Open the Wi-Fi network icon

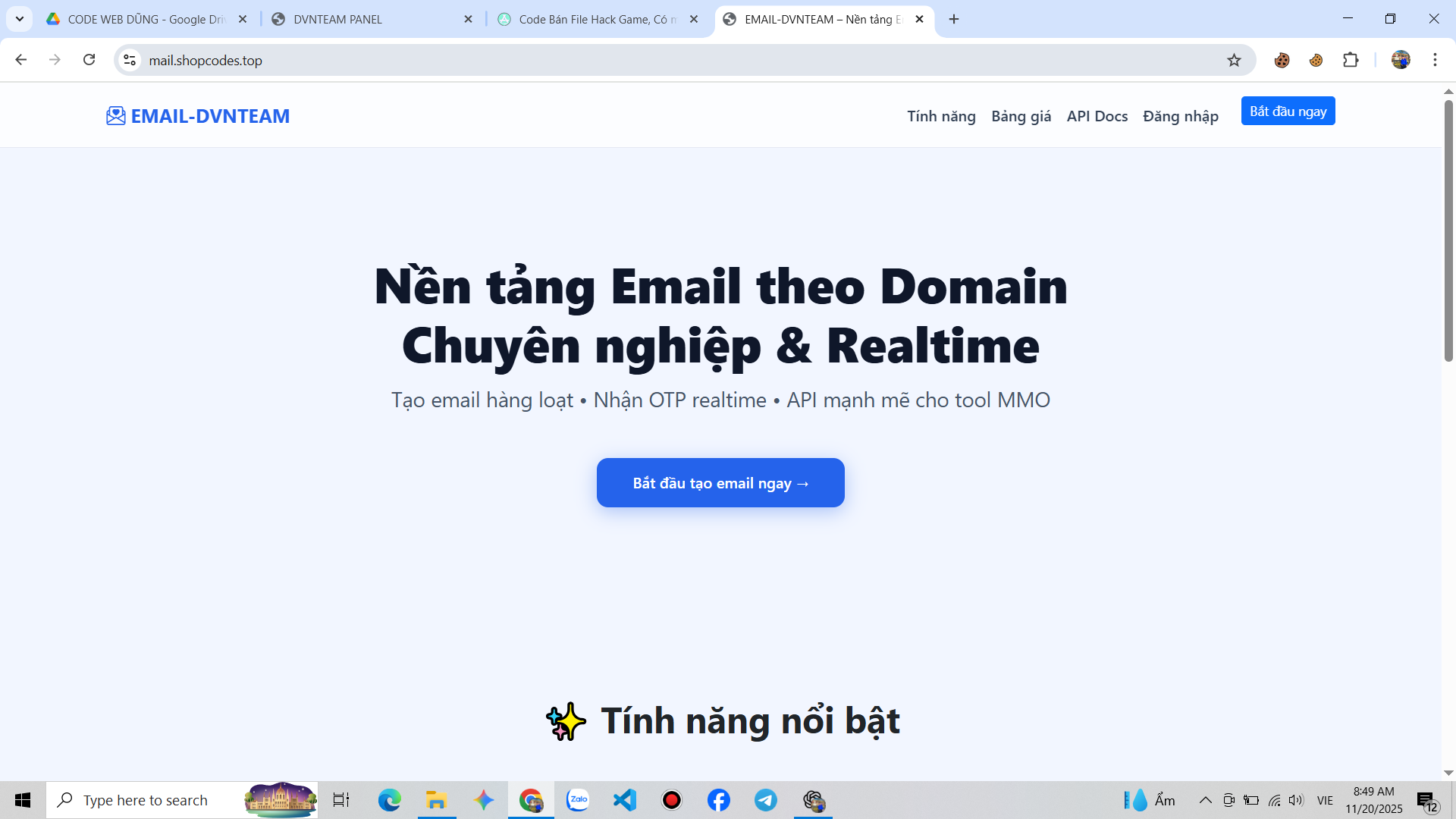point(1274,800)
